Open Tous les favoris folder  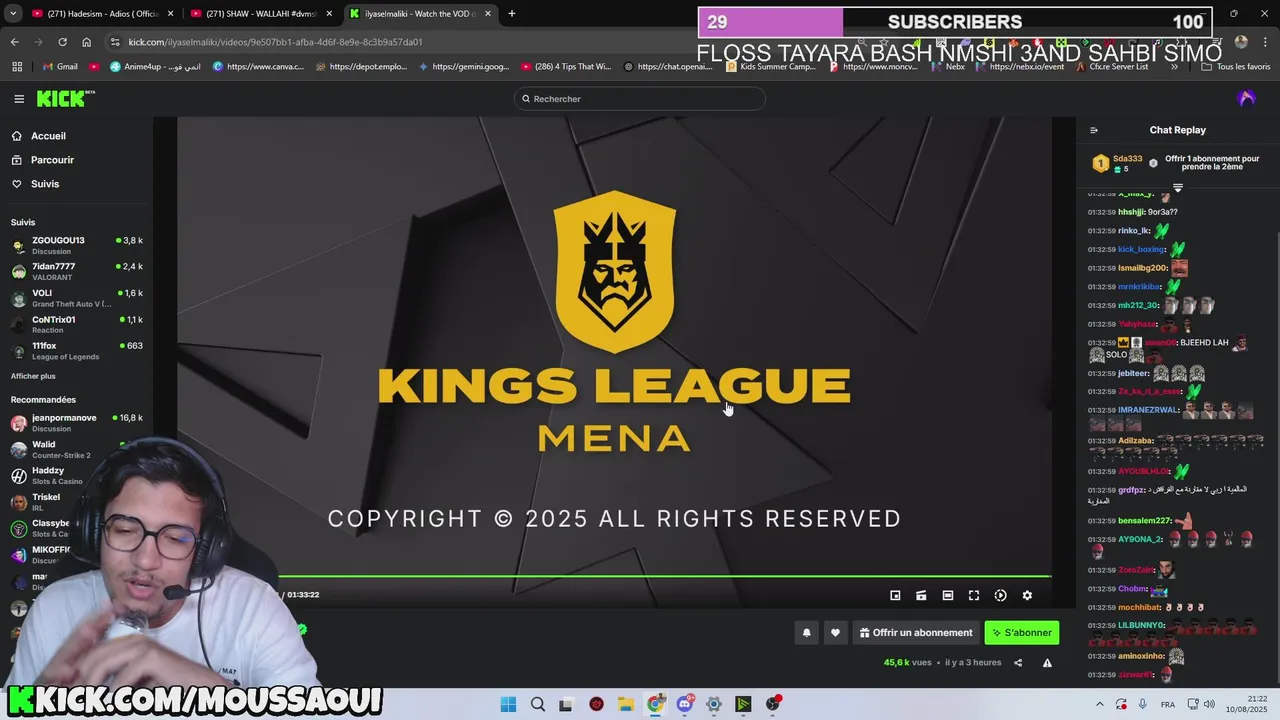[1236, 67]
